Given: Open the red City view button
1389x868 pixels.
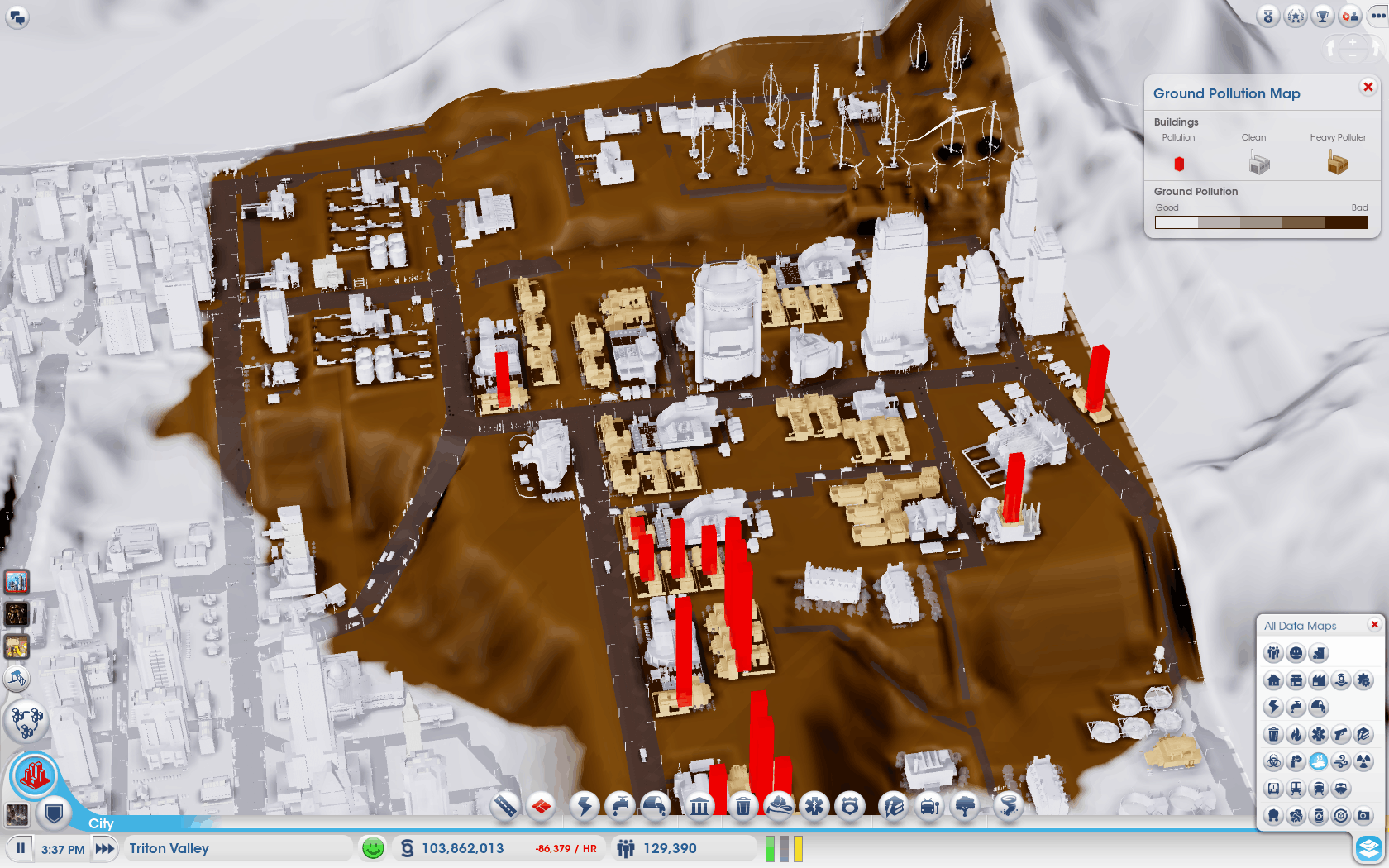Looking at the screenshot, I should point(35,775).
